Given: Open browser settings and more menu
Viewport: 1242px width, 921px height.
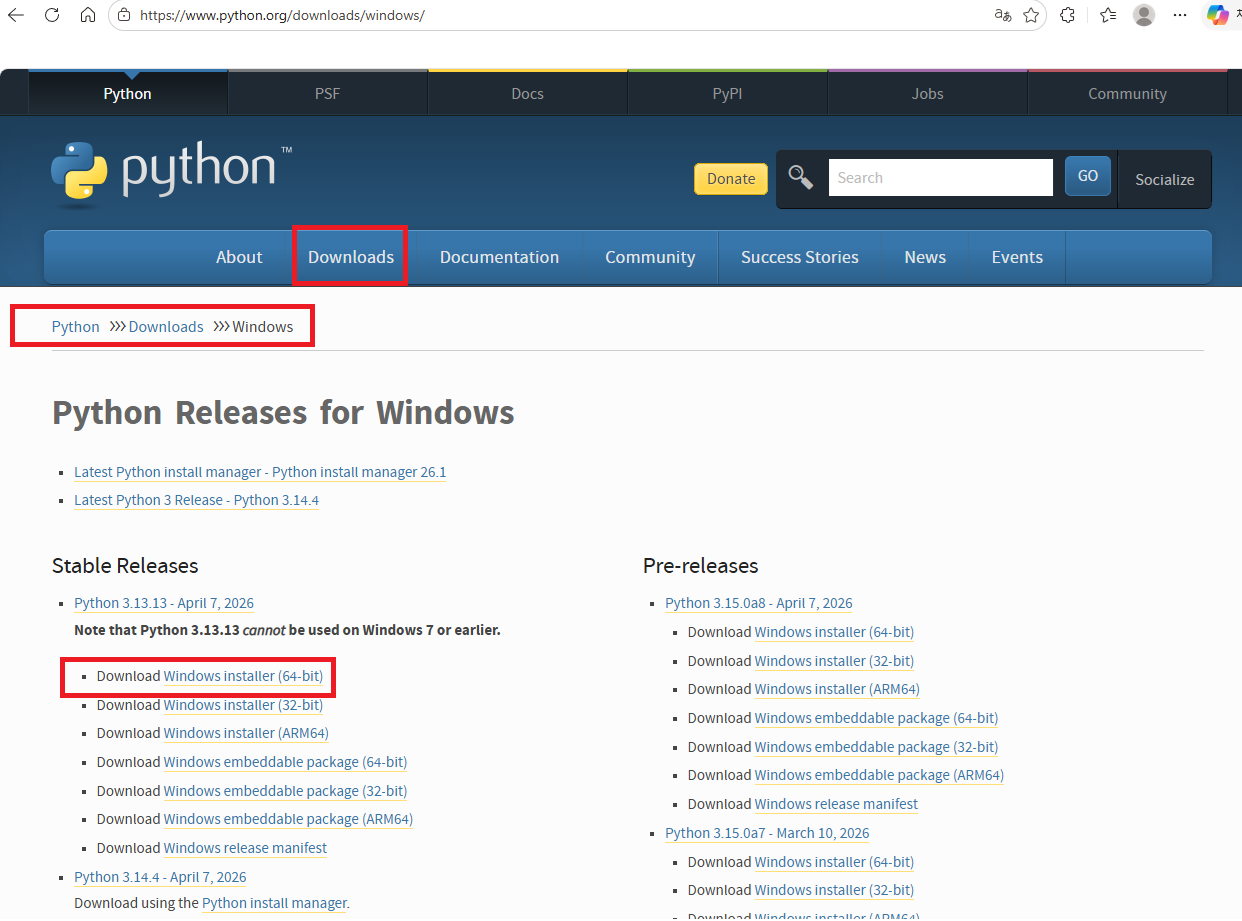Looking at the screenshot, I should tap(1180, 15).
